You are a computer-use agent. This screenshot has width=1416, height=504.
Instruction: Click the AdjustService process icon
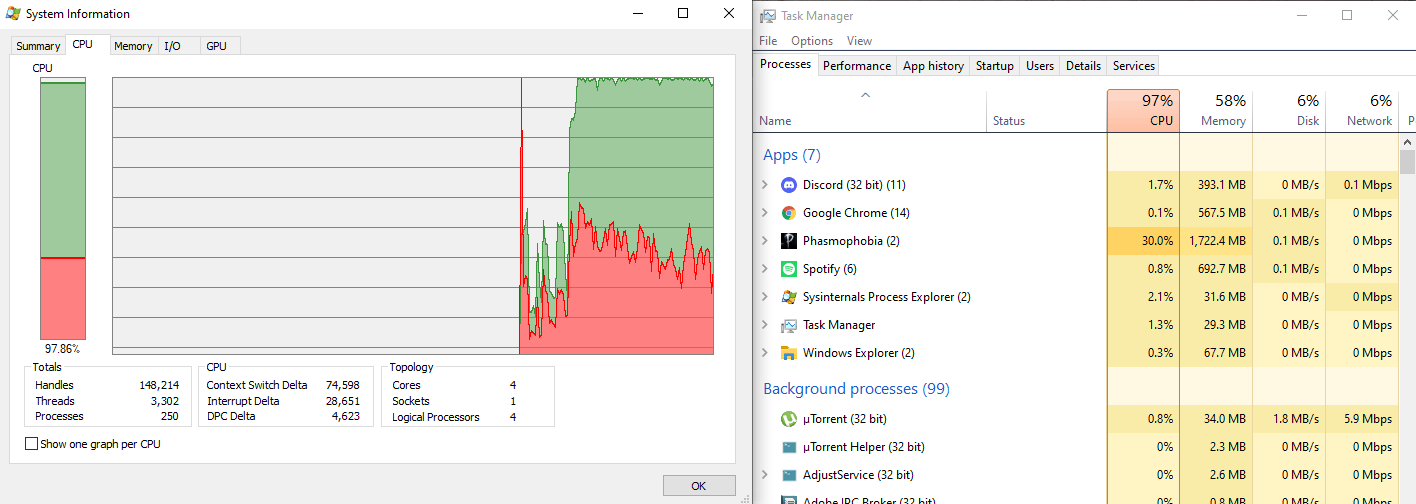(x=788, y=475)
